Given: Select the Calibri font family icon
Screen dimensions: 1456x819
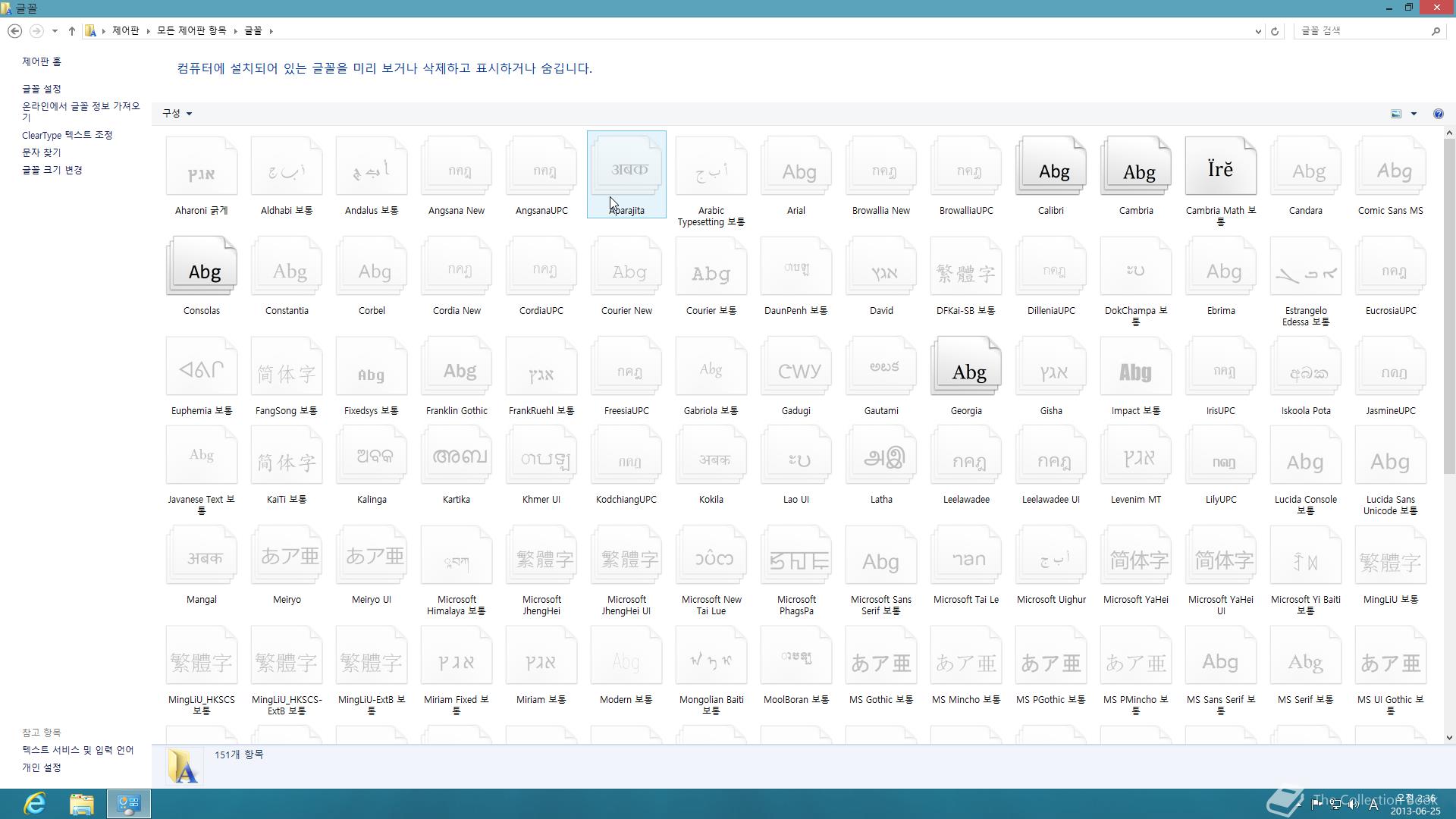Looking at the screenshot, I should point(1050,166).
